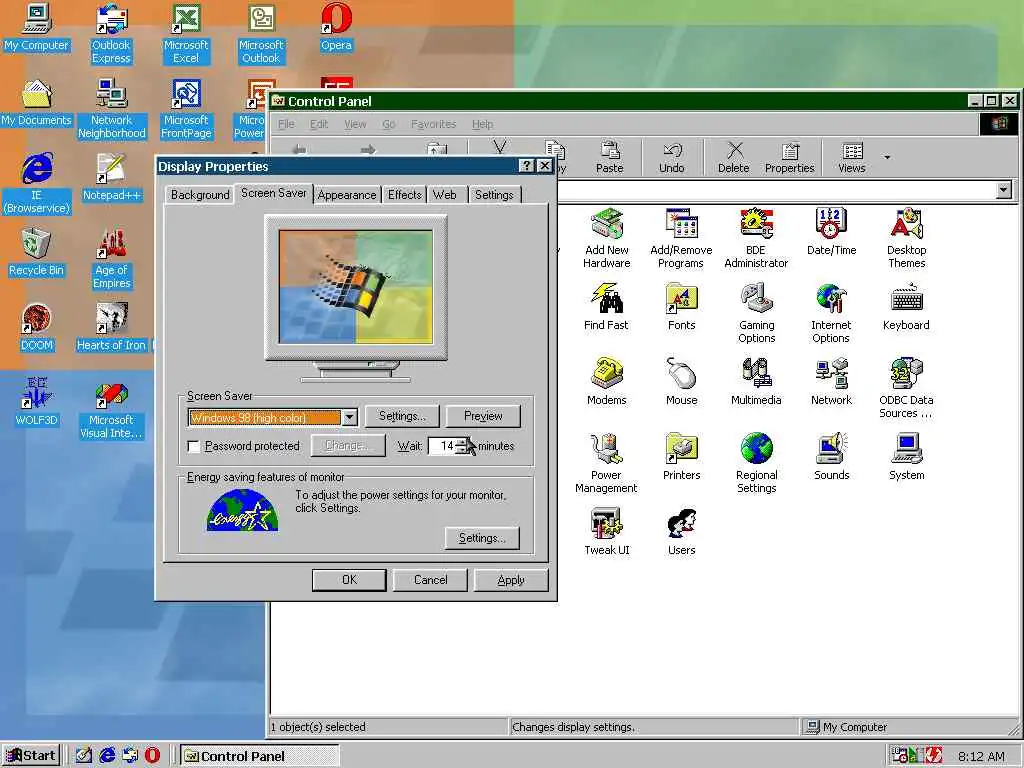Select Opera desktop shortcut

(336, 27)
